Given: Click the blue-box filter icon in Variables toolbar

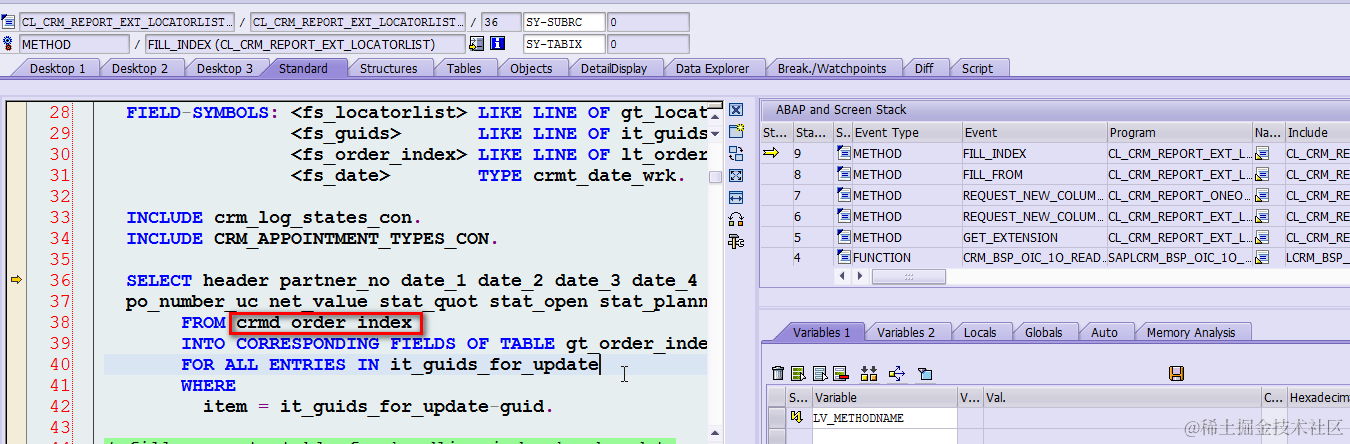Looking at the screenshot, I should point(925,373).
